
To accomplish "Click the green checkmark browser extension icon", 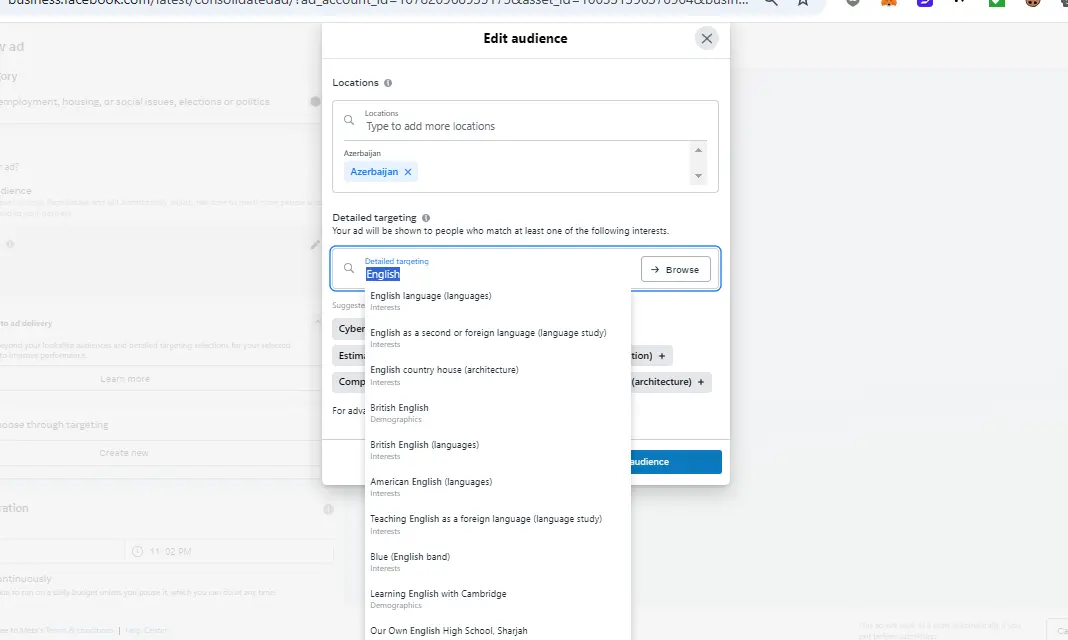I will click(996, 3).
